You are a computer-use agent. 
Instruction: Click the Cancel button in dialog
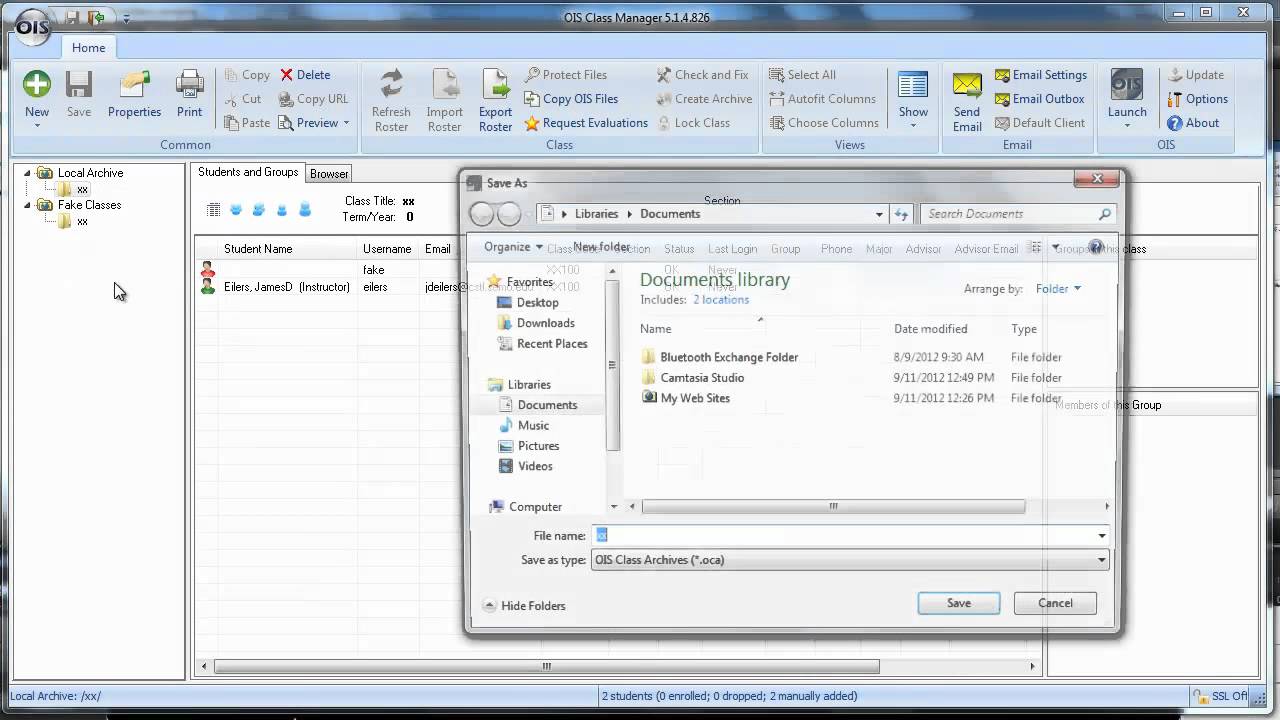[1055, 603]
